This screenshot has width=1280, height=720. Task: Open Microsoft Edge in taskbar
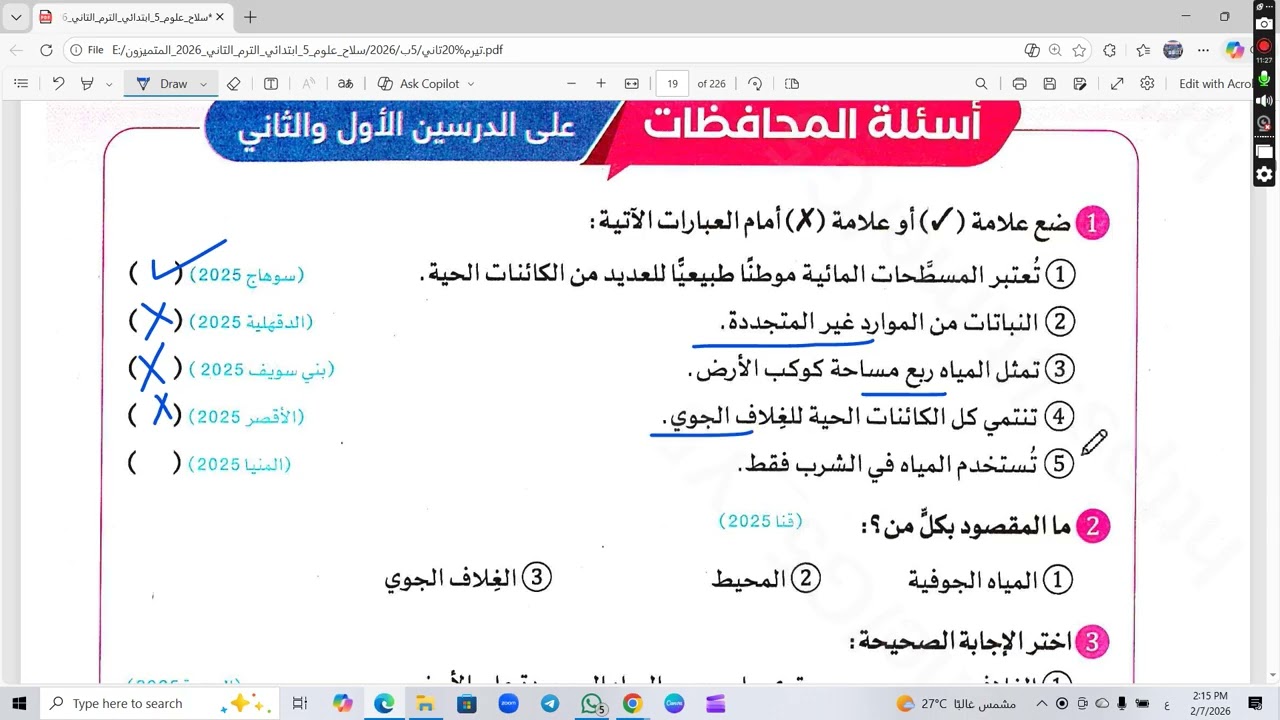(384, 704)
